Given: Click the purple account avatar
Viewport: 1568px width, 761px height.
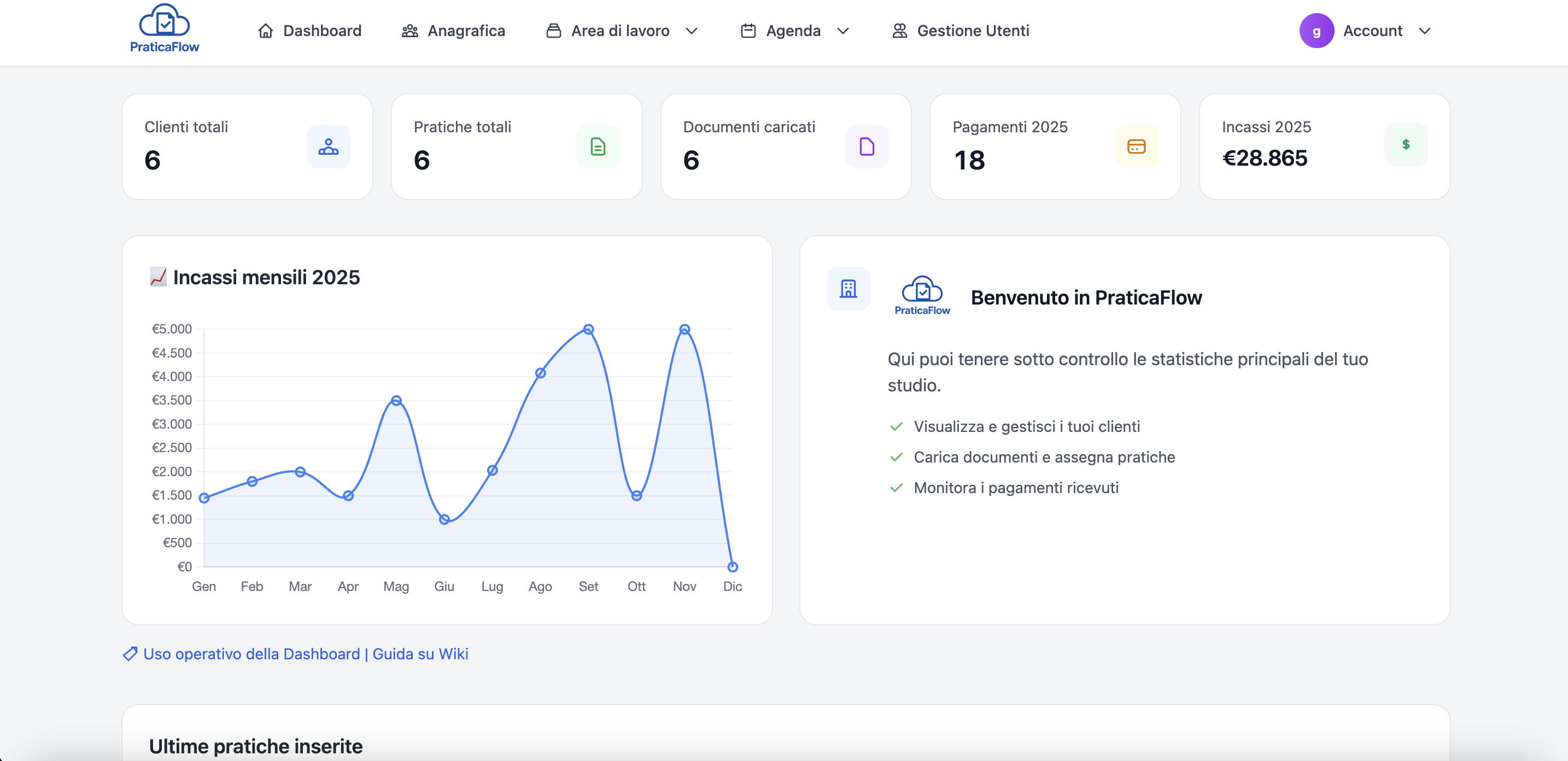Looking at the screenshot, I should (x=1317, y=31).
